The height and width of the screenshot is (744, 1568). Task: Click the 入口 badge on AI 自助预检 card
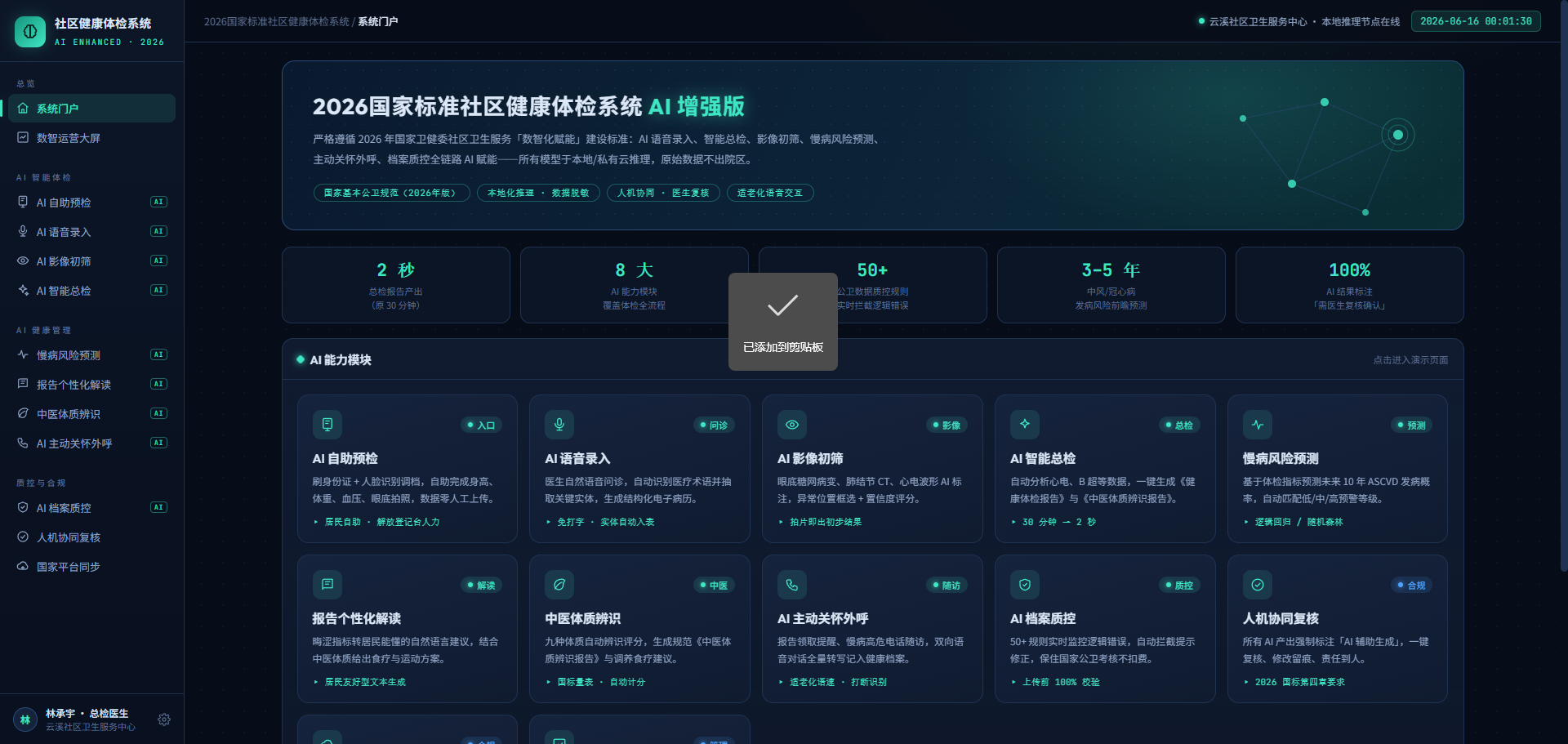pos(481,425)
